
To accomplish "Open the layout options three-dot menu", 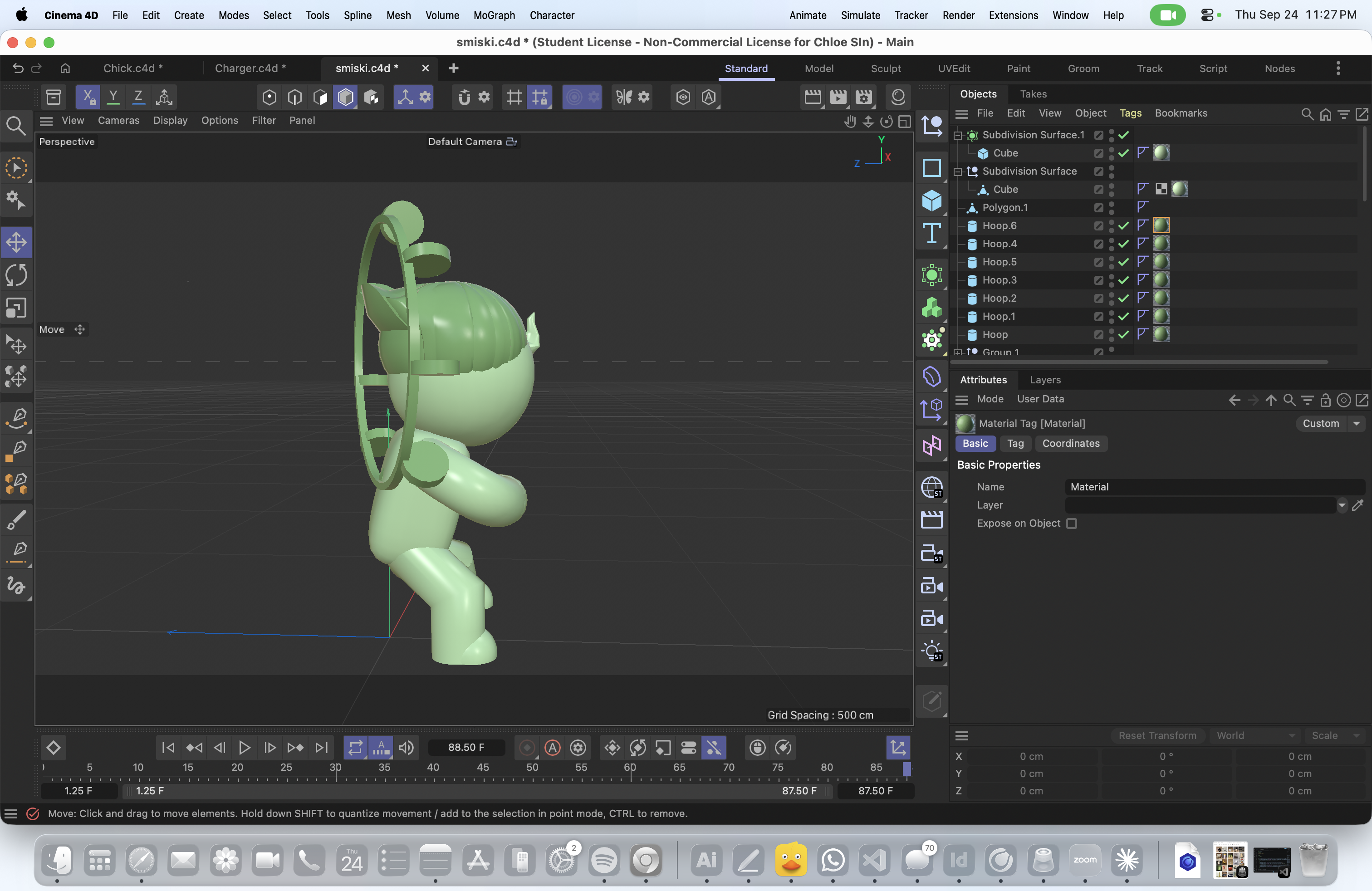I will coord(1338,69).
